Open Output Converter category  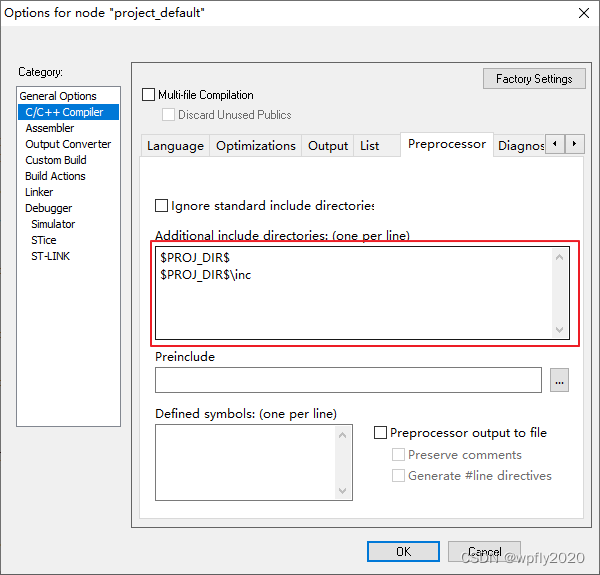[68, 144]
